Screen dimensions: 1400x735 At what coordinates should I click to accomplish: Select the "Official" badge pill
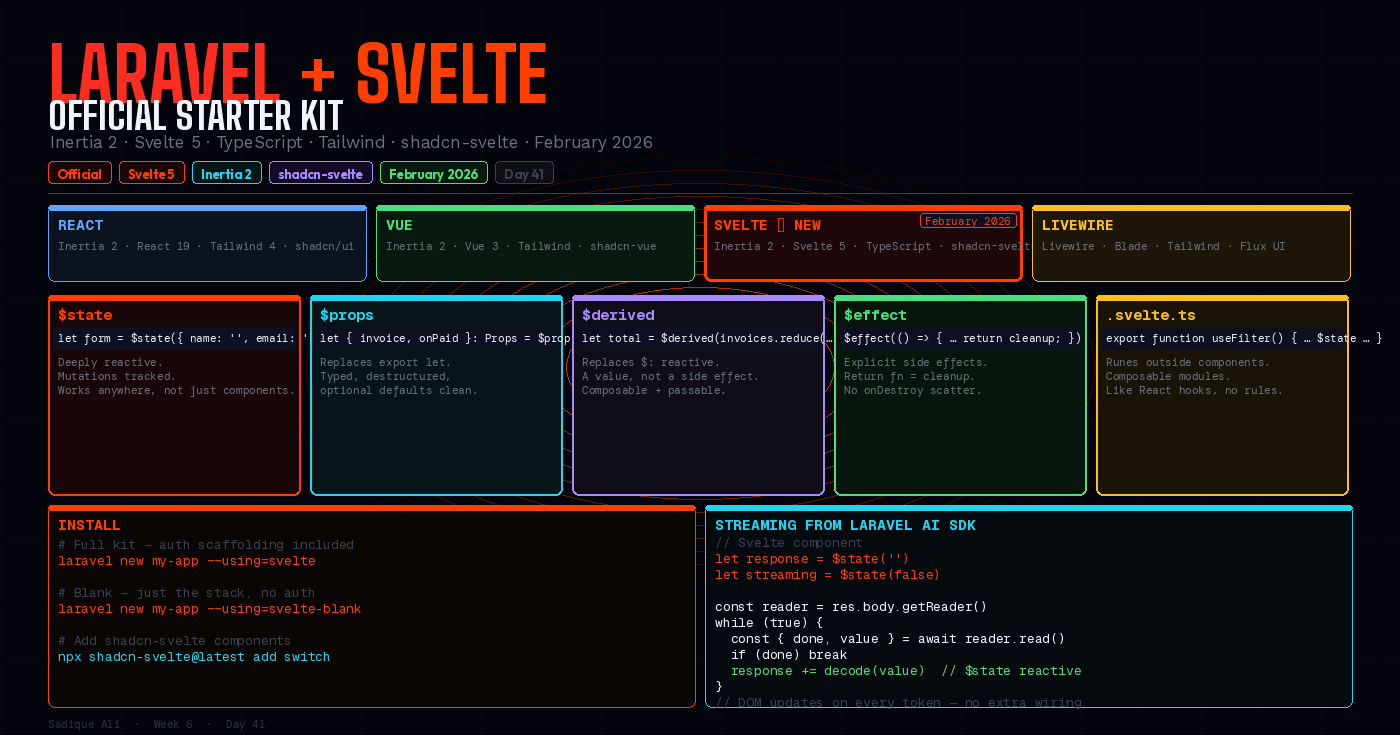(79, 172)
